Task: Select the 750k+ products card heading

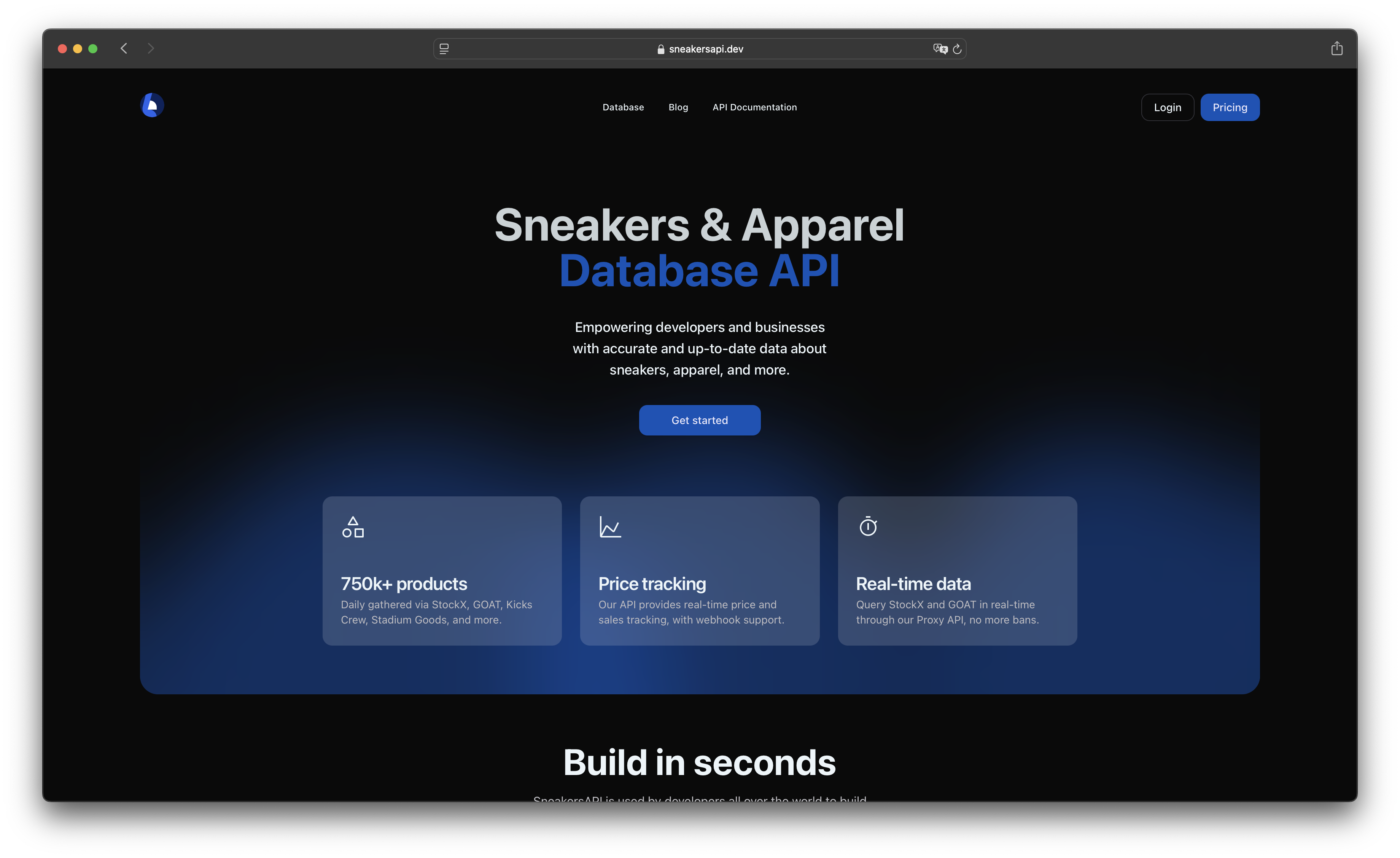Action: click(404, 584)
